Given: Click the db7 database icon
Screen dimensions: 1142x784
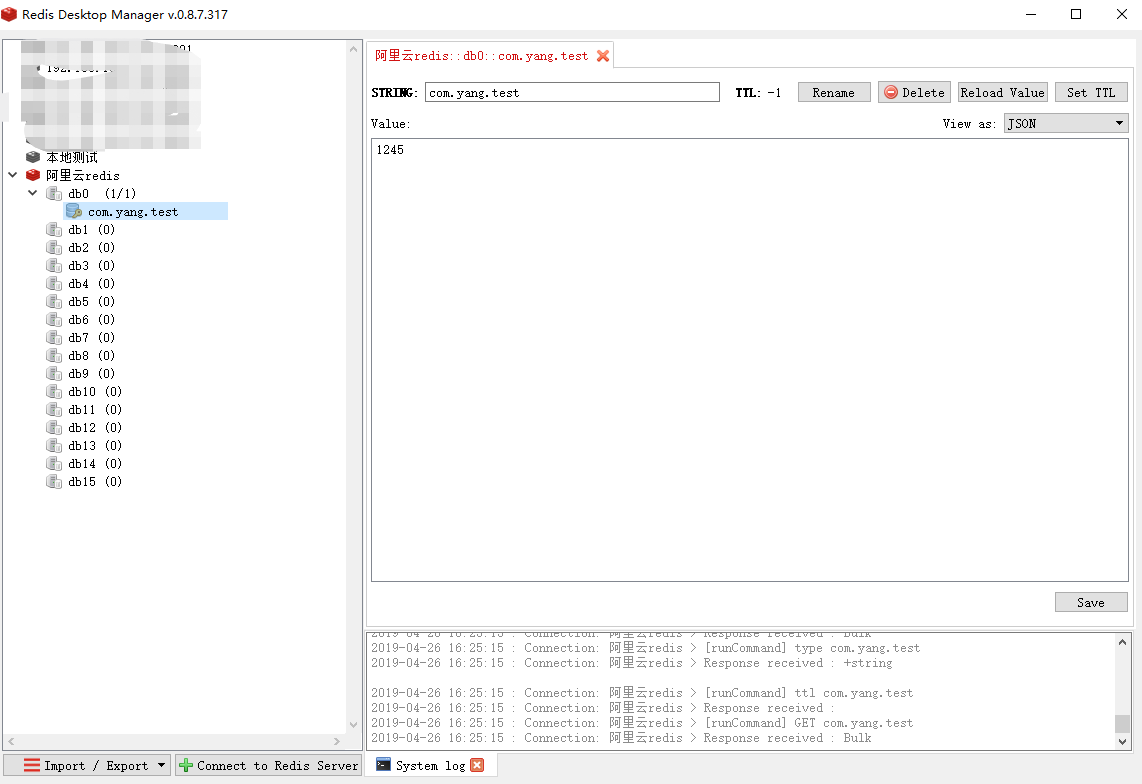Looking at the screenshot, I should [x=54, y=337].
